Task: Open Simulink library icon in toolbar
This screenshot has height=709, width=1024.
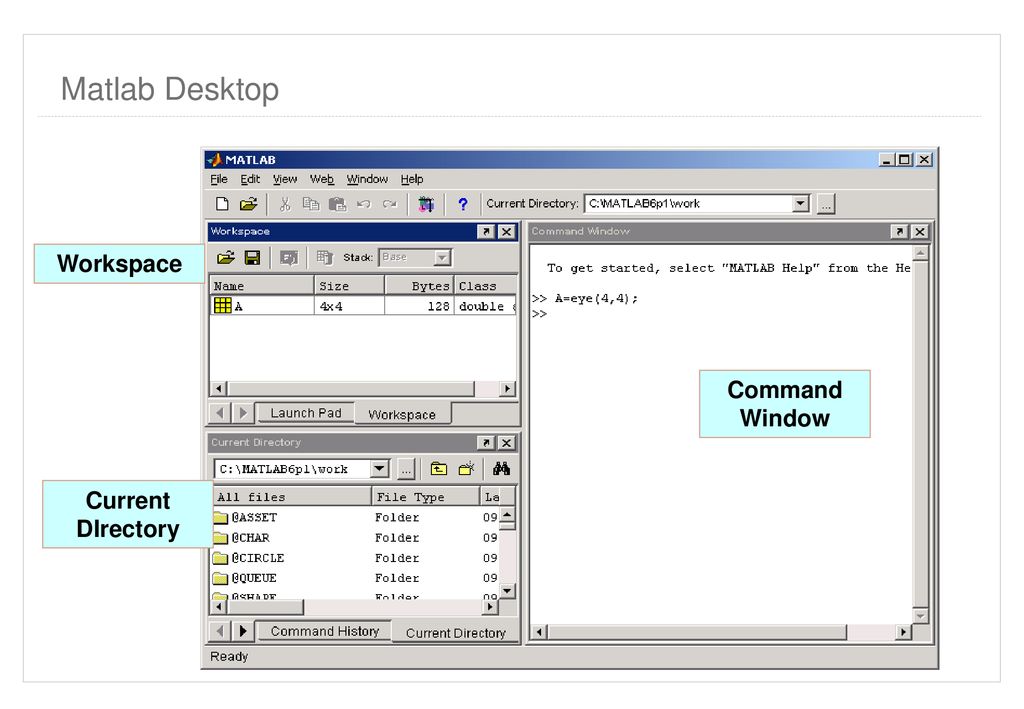Action: [426, 204]
